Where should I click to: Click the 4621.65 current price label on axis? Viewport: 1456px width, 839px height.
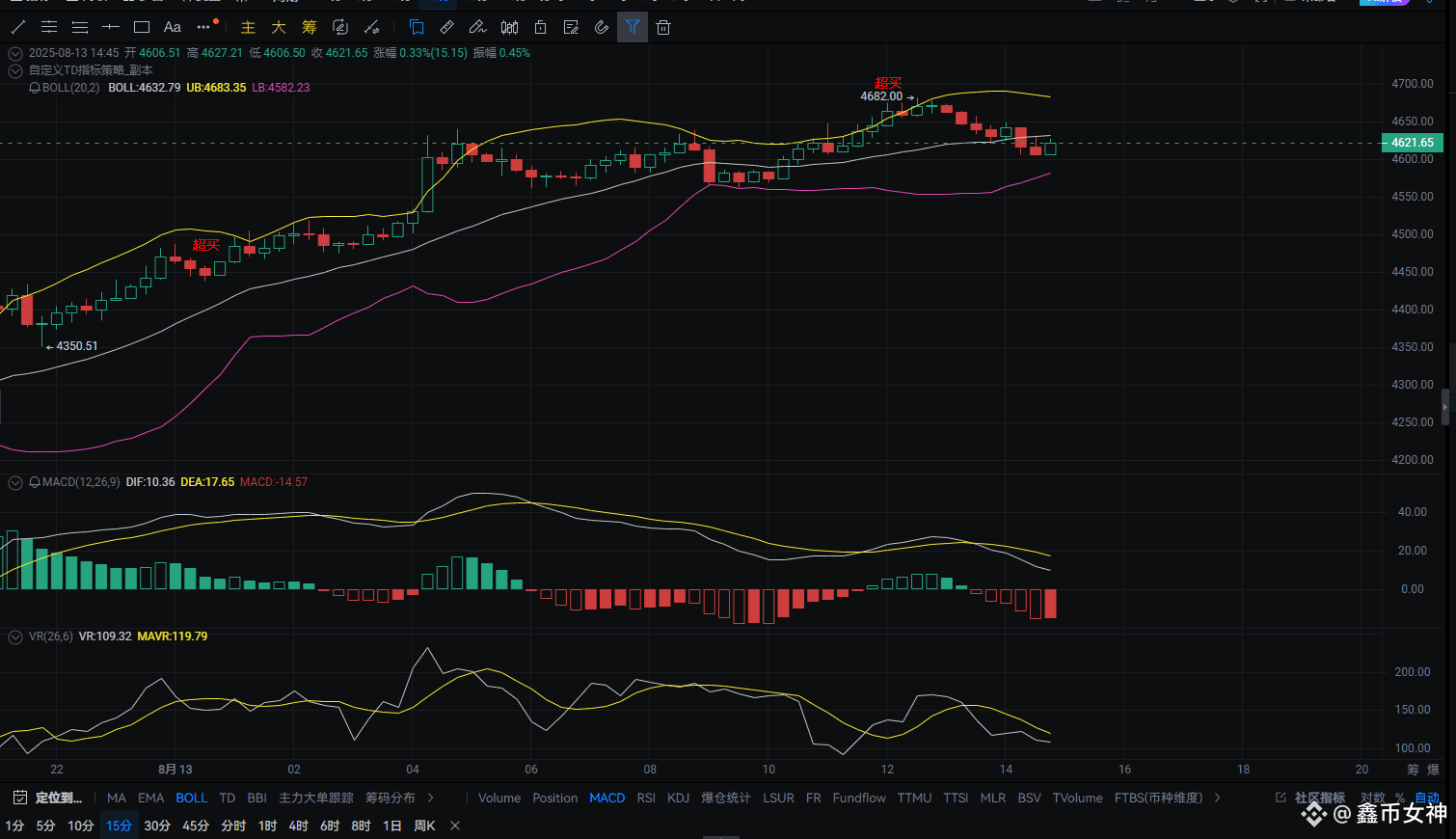click(1412, 143)
